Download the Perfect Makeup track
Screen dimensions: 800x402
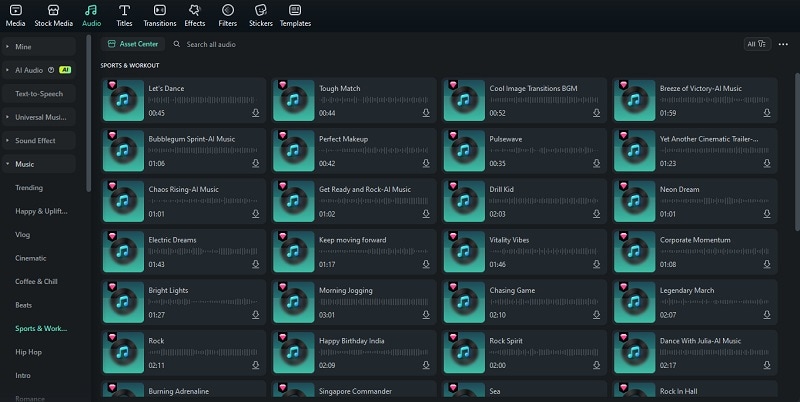(426, 164)
